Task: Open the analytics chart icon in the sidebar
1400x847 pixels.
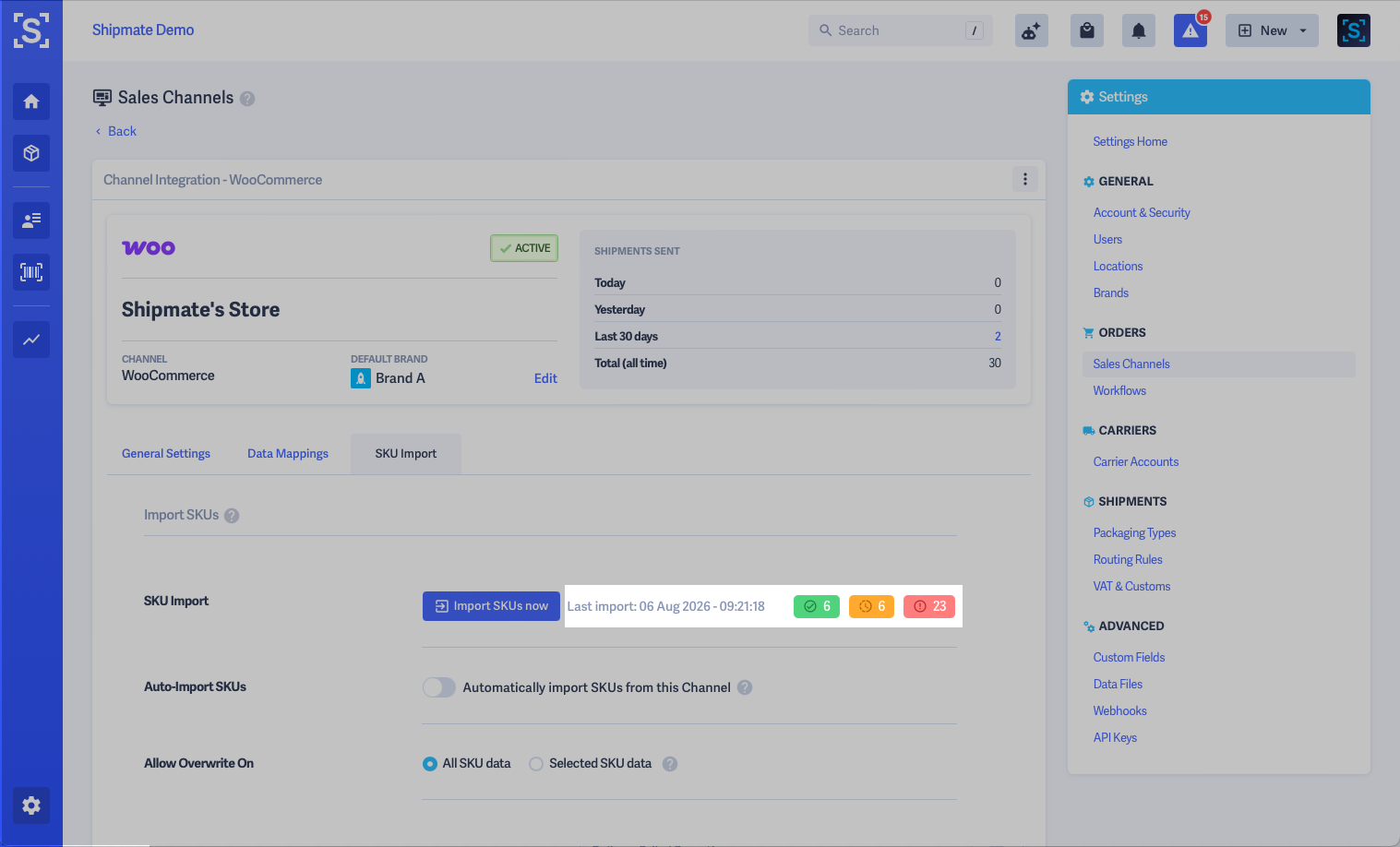Action: click(x=31, y=340)
